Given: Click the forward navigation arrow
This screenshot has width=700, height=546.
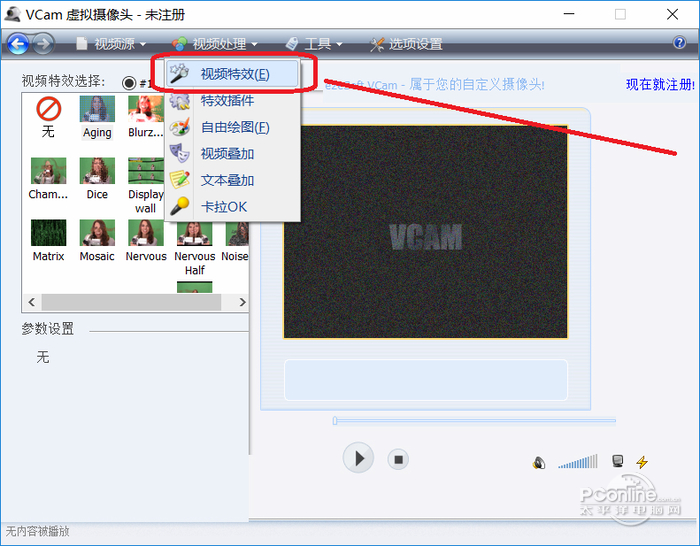Looking at the screenshot, I should click(43, 44).
